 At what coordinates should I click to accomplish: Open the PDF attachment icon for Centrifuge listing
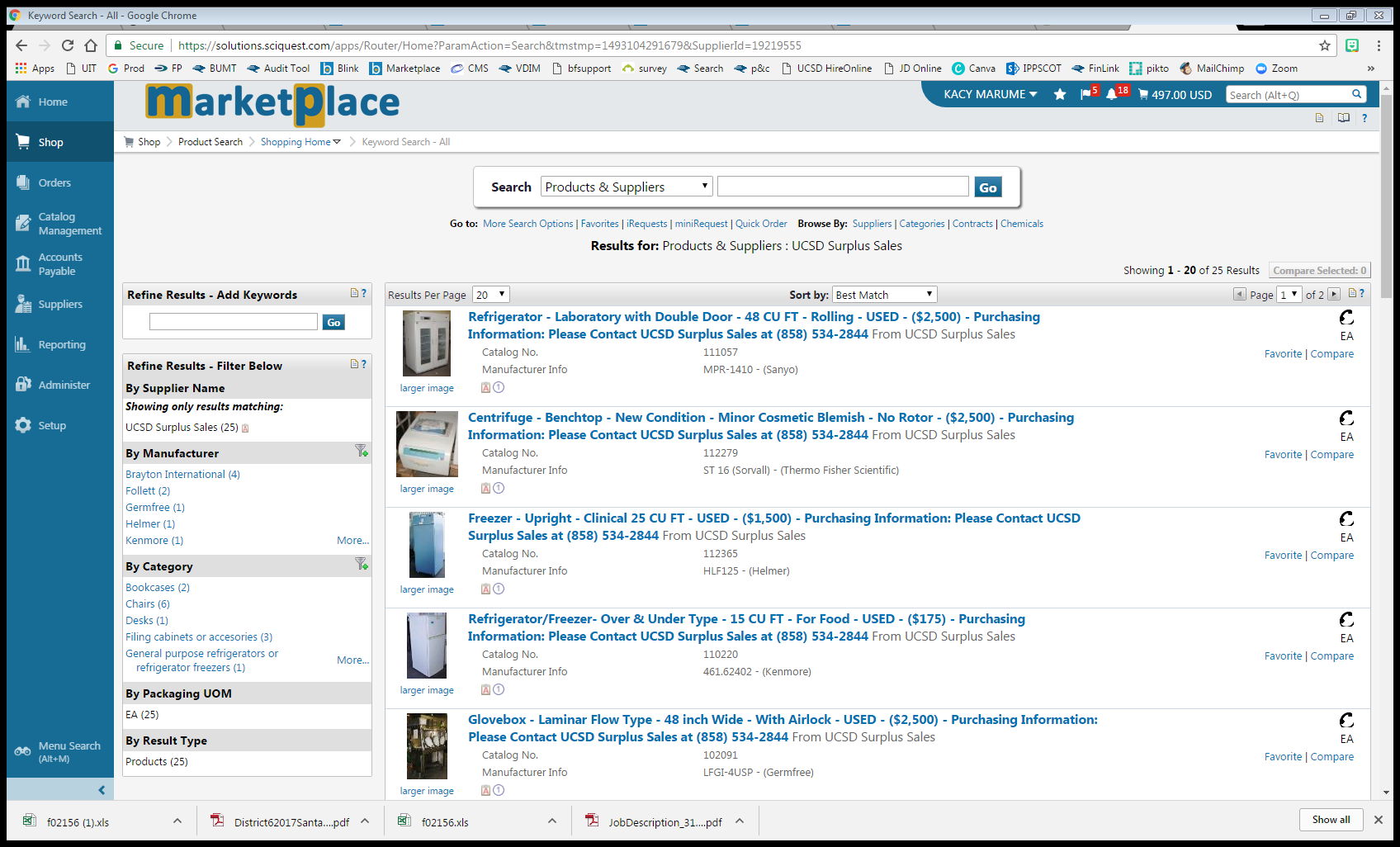(486, 488)
